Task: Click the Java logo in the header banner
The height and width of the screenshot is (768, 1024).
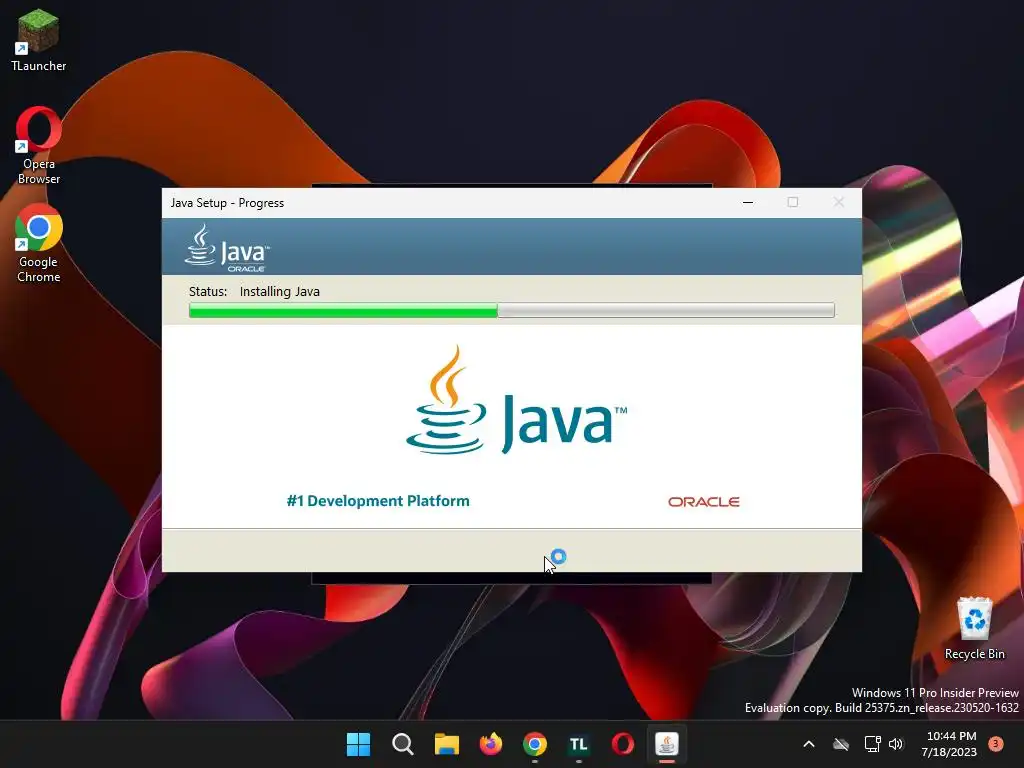Action: (x=227, y=248)
